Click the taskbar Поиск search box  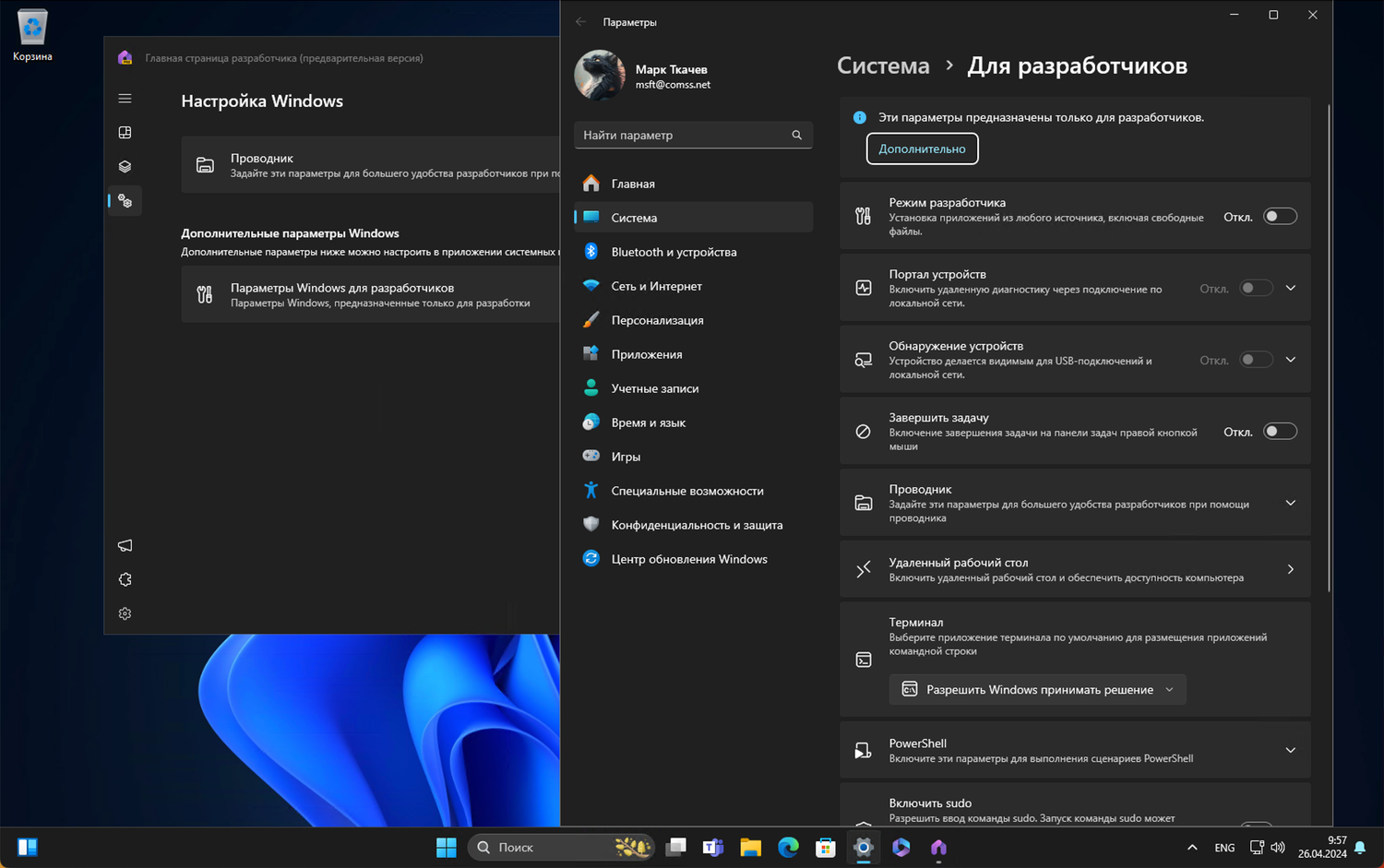click(562, 847)
